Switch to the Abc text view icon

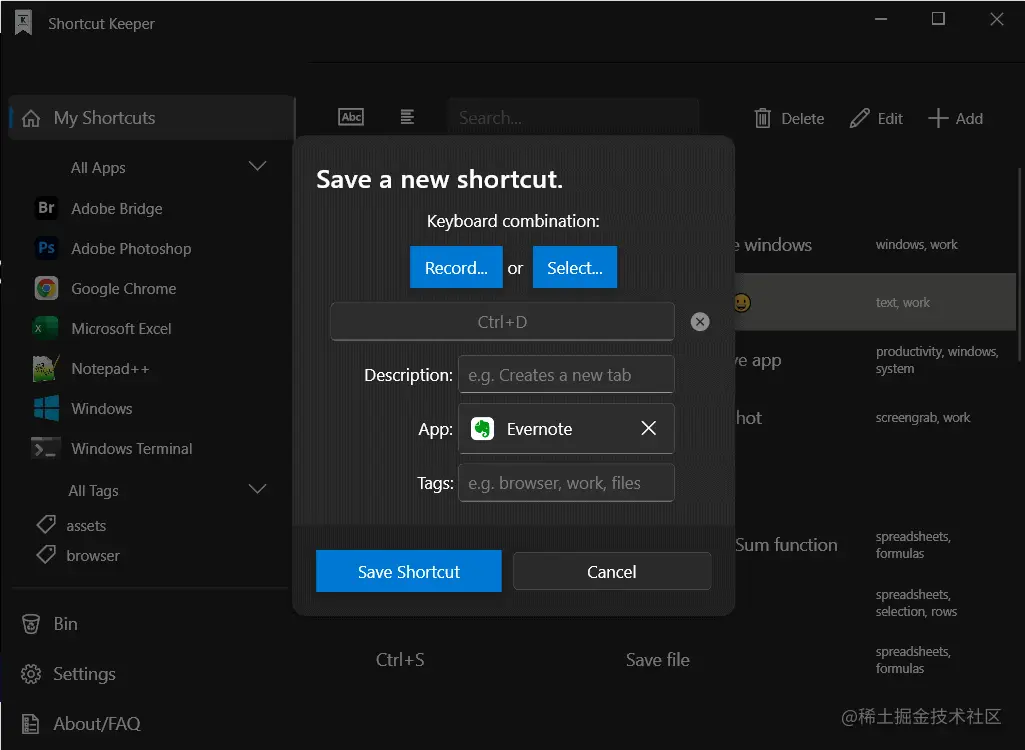pyautogui.click(x=351, y=117)
